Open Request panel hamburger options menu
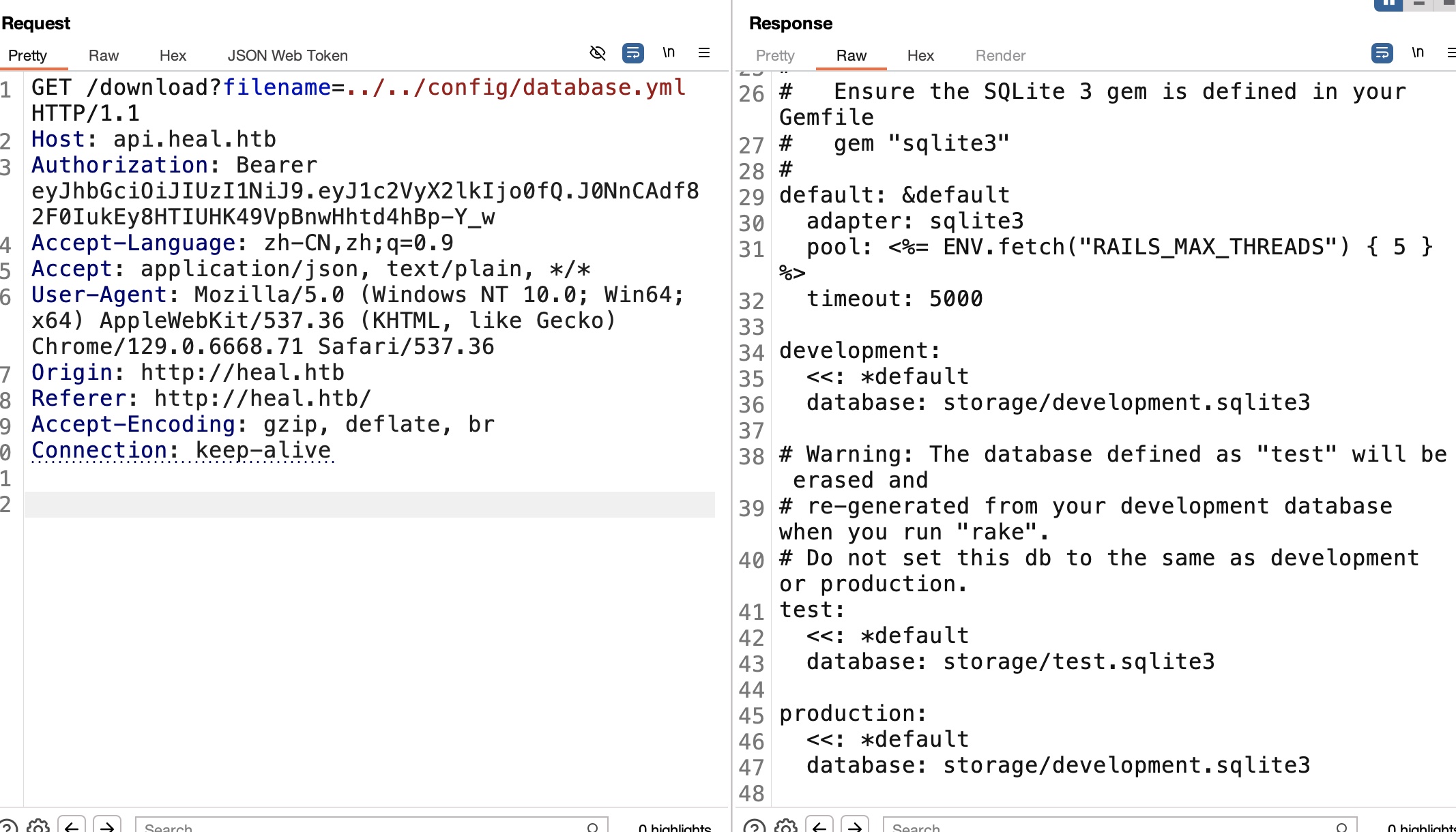Viewport: 1456px width, 832px height. [704, 53]
